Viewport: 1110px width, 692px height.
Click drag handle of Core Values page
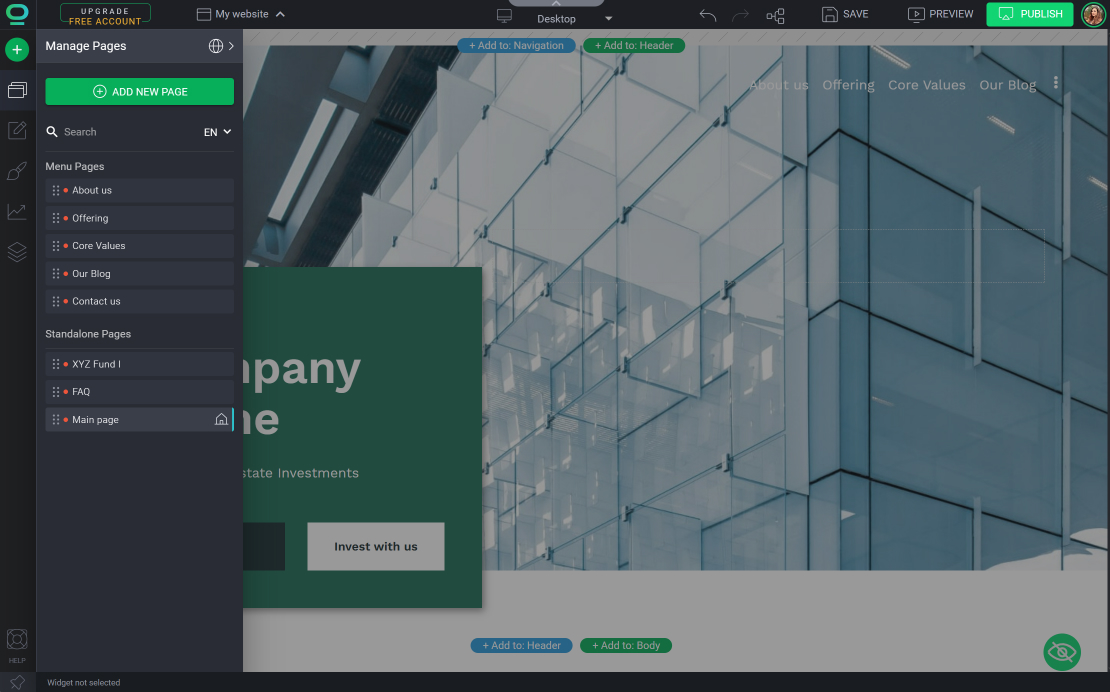tap(56, 246)
